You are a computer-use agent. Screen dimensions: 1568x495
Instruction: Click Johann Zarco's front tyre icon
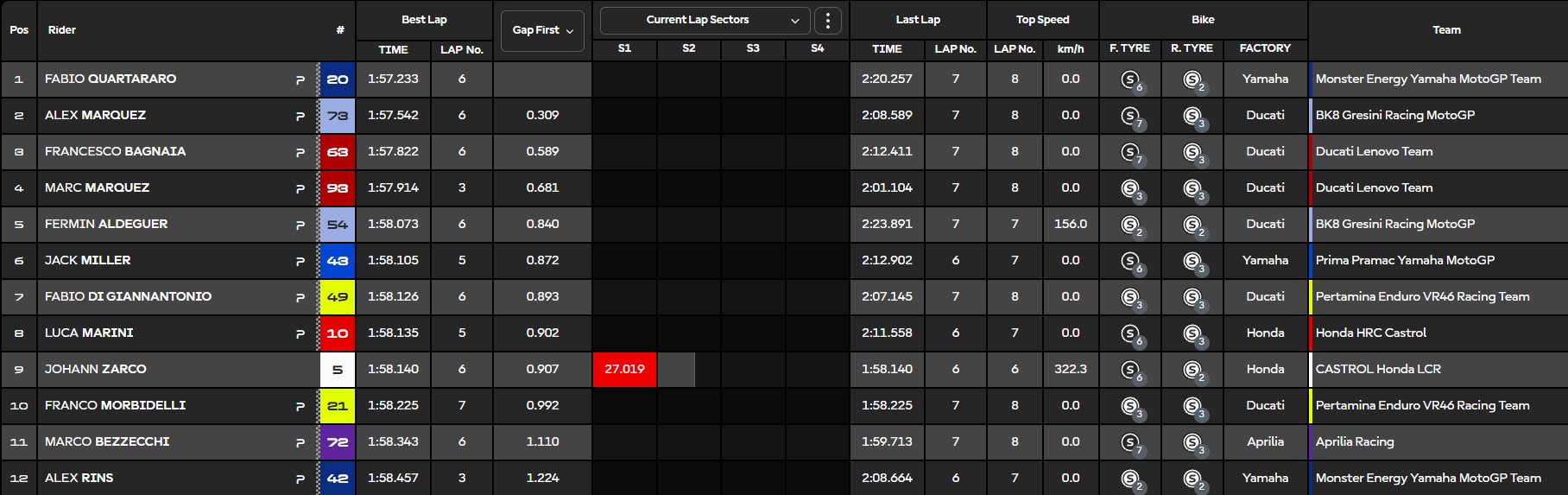click(1129, 370)
